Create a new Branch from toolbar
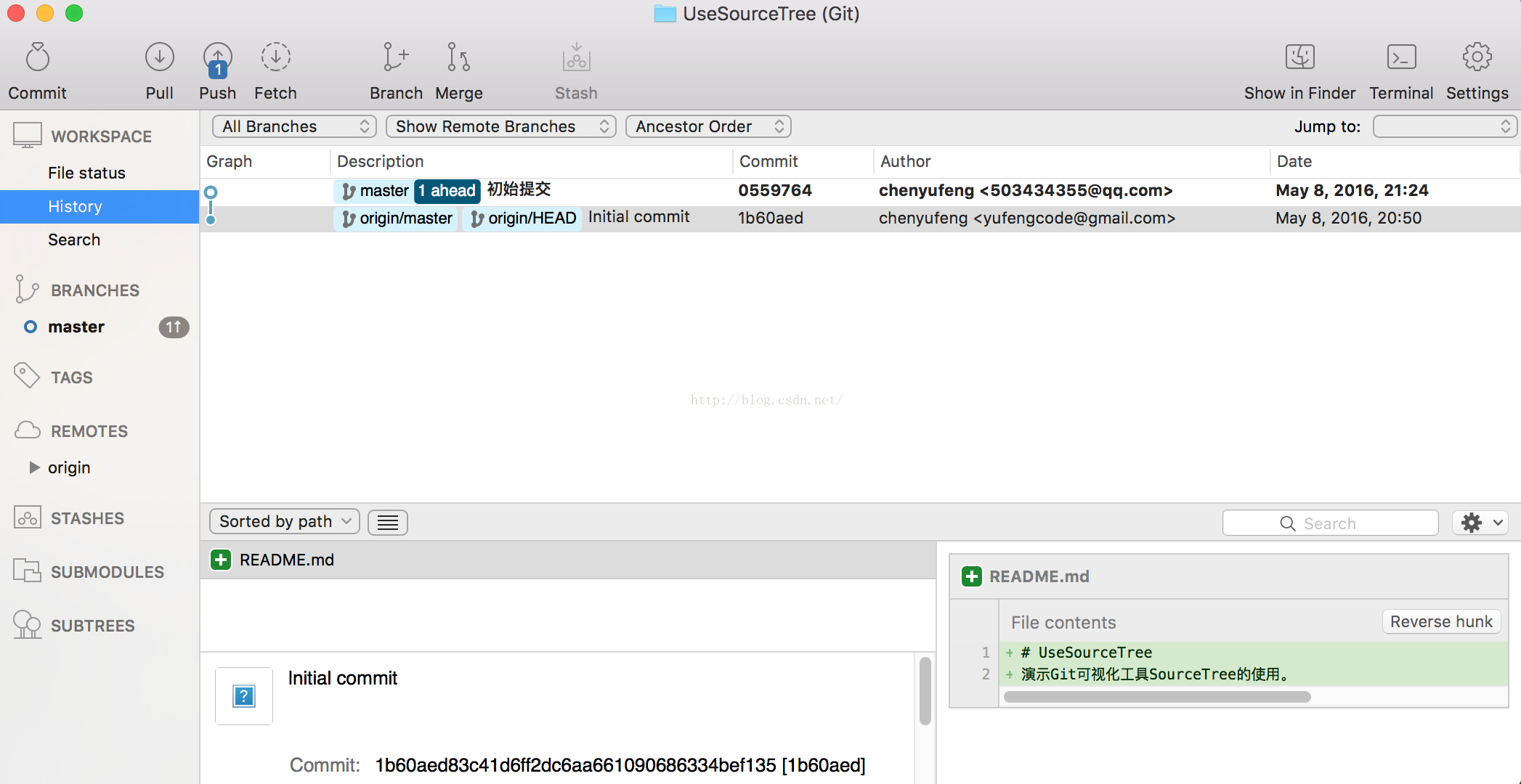This screenshot has width=1521, height=784. tap(395, 58)
